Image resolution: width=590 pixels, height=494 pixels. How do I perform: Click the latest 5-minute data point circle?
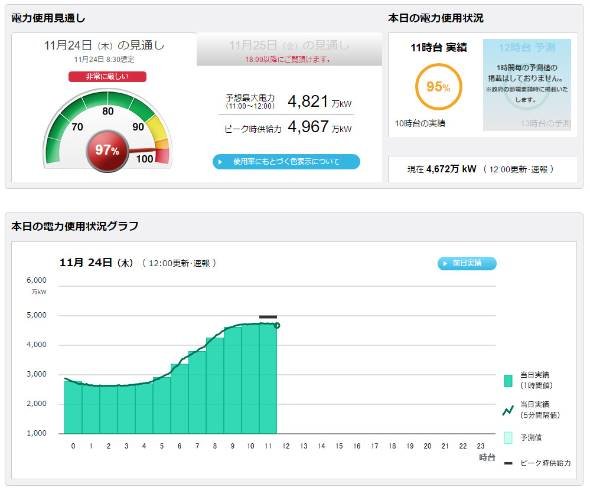(277, 325)
